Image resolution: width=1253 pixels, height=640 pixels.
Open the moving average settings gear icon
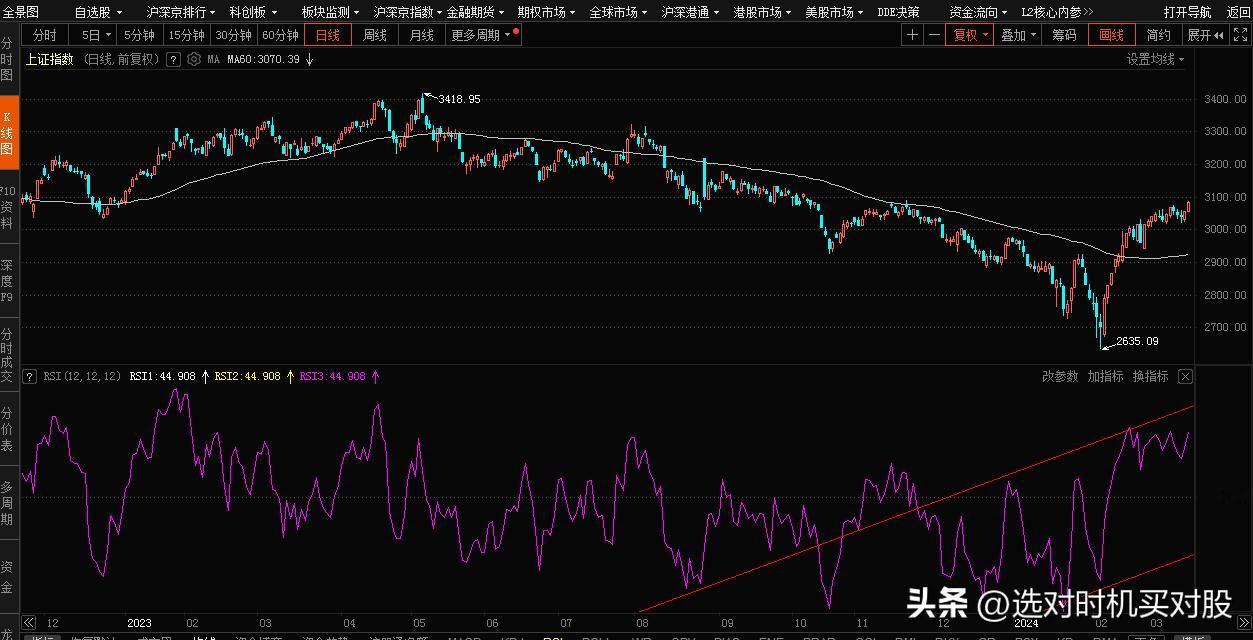click(x=196, y=60)
